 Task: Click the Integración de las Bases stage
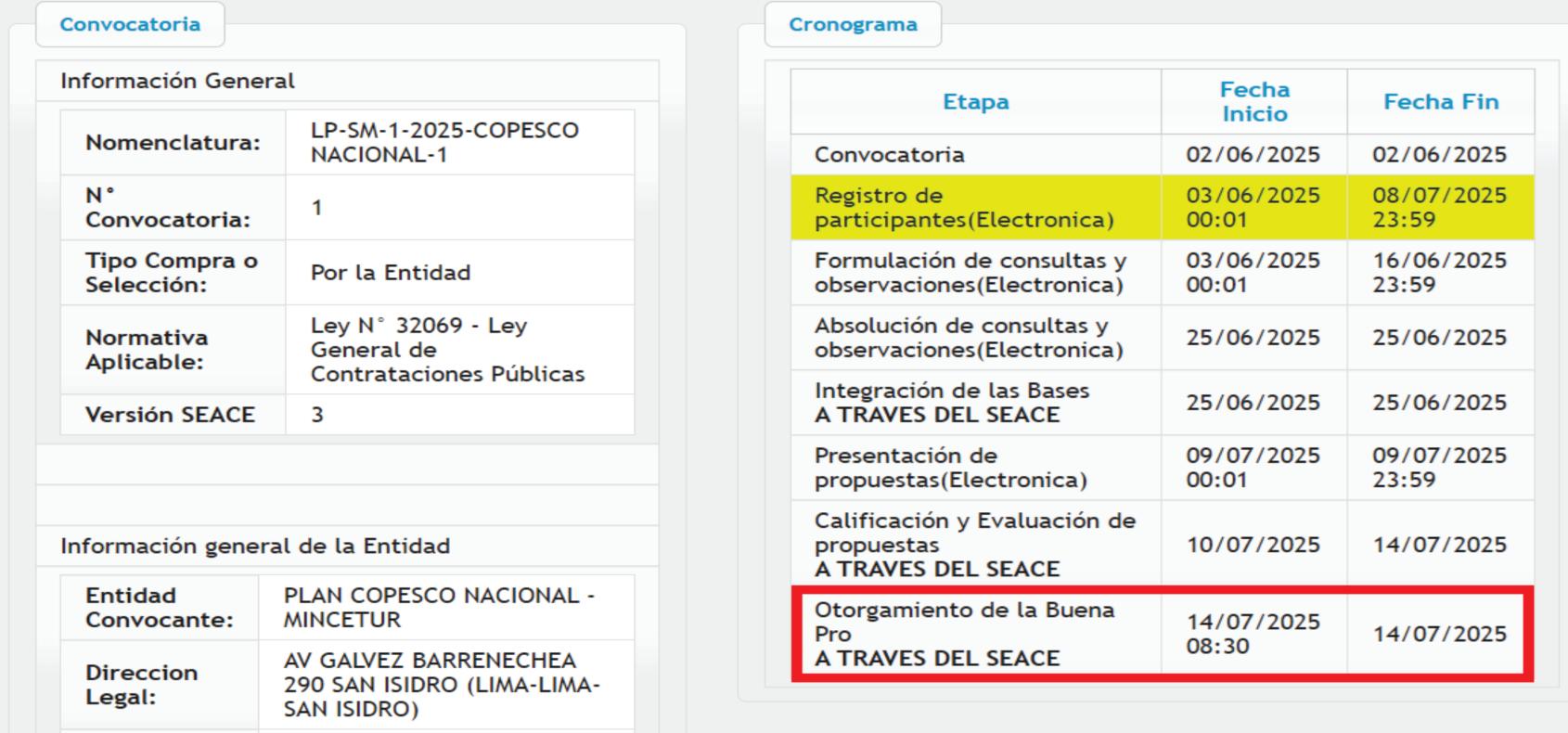click(951, 403)
